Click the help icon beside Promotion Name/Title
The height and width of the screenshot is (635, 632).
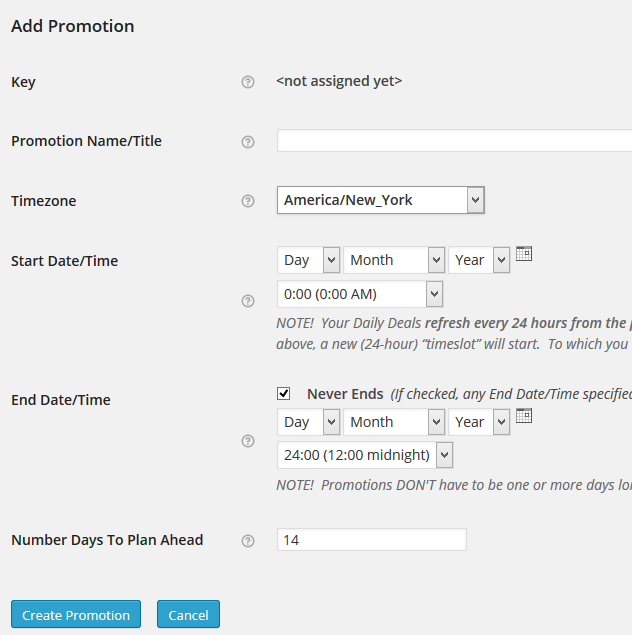[x=248, y=142]
